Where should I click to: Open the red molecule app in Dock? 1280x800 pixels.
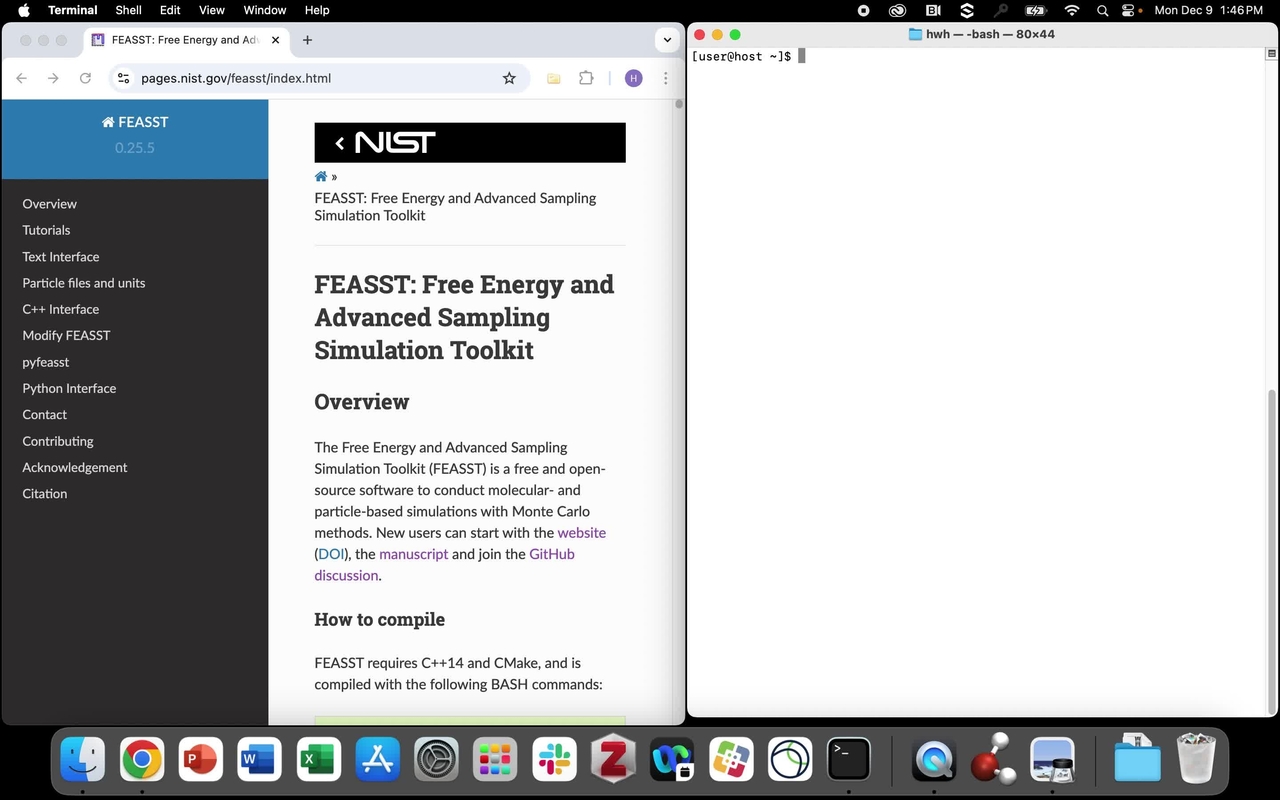(x=993, y=760)
